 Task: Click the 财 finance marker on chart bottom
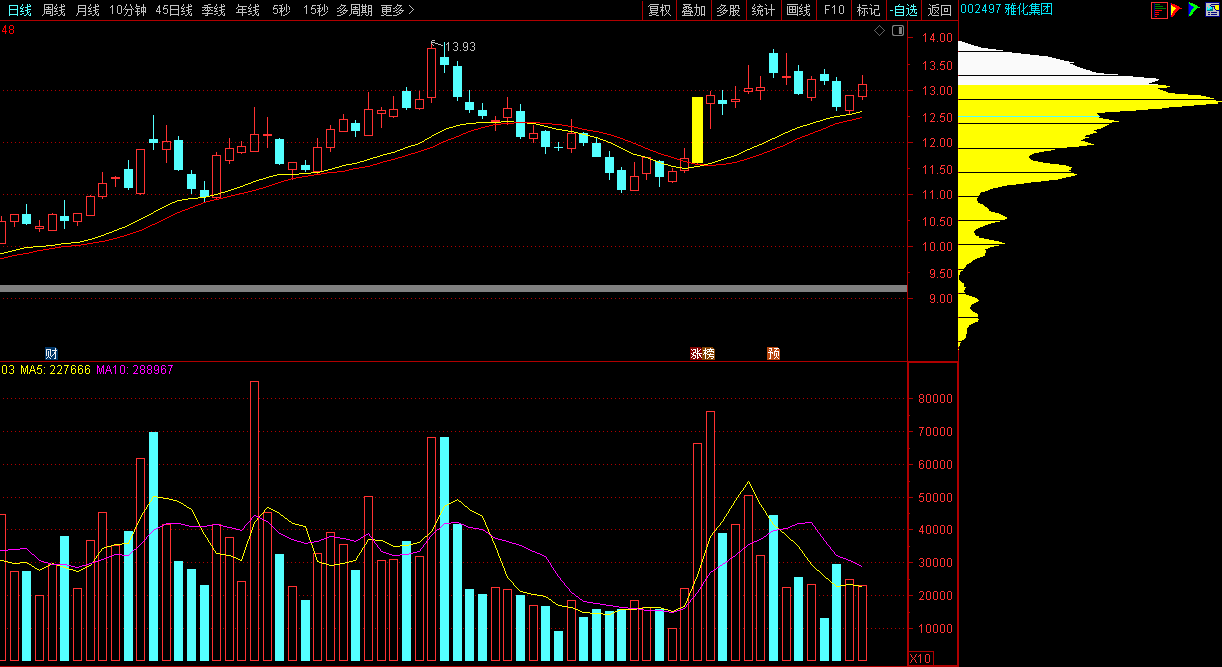[x=51, y=353]
